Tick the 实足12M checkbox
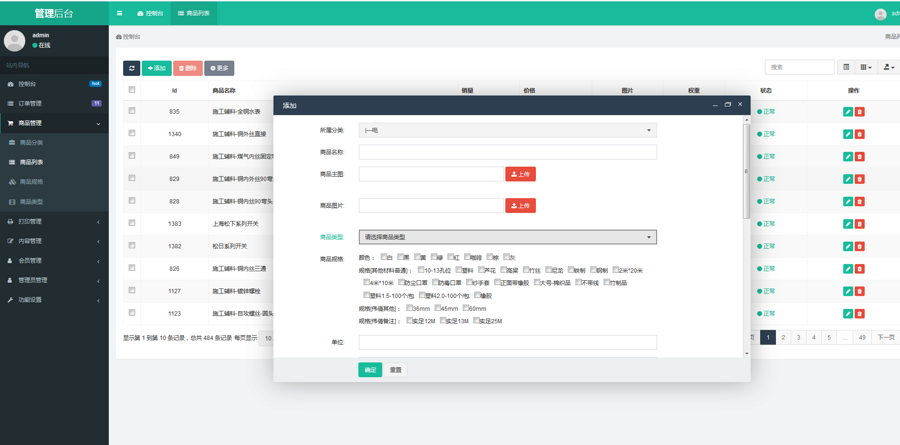This screenshot has width=900, height=445. (x=409, y=320)
